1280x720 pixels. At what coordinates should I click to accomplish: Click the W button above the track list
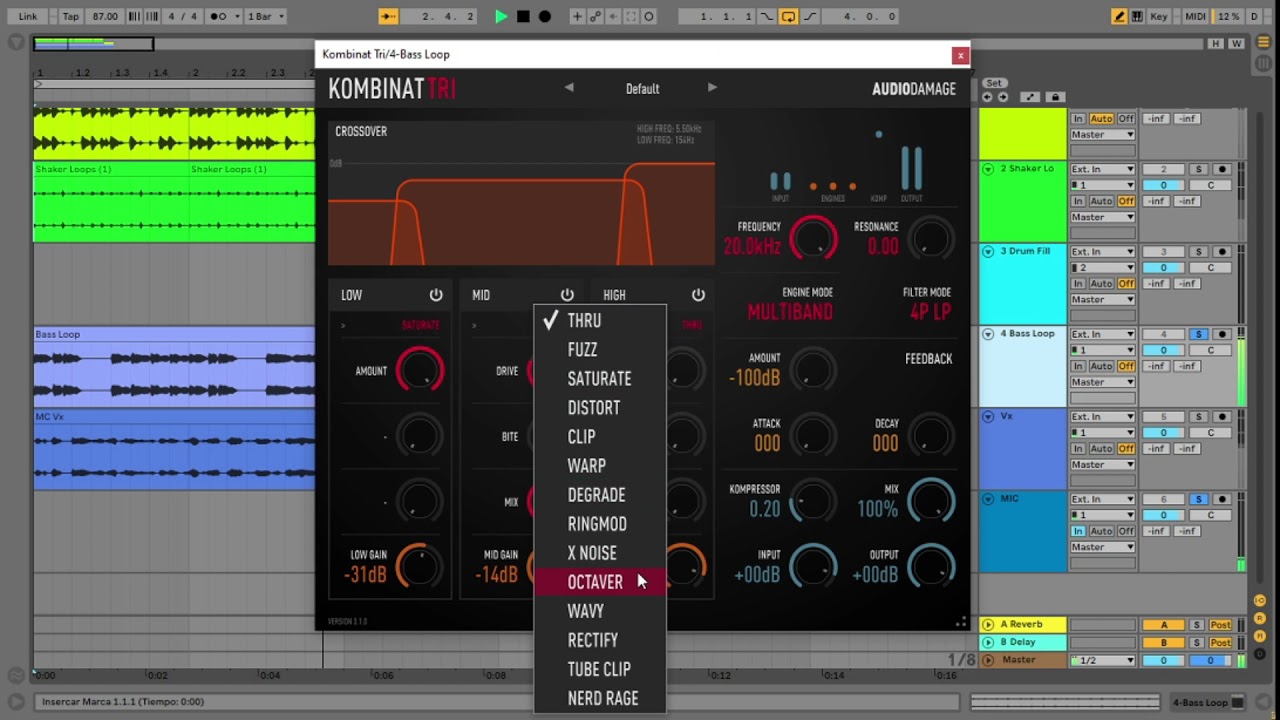[1237, 43]
